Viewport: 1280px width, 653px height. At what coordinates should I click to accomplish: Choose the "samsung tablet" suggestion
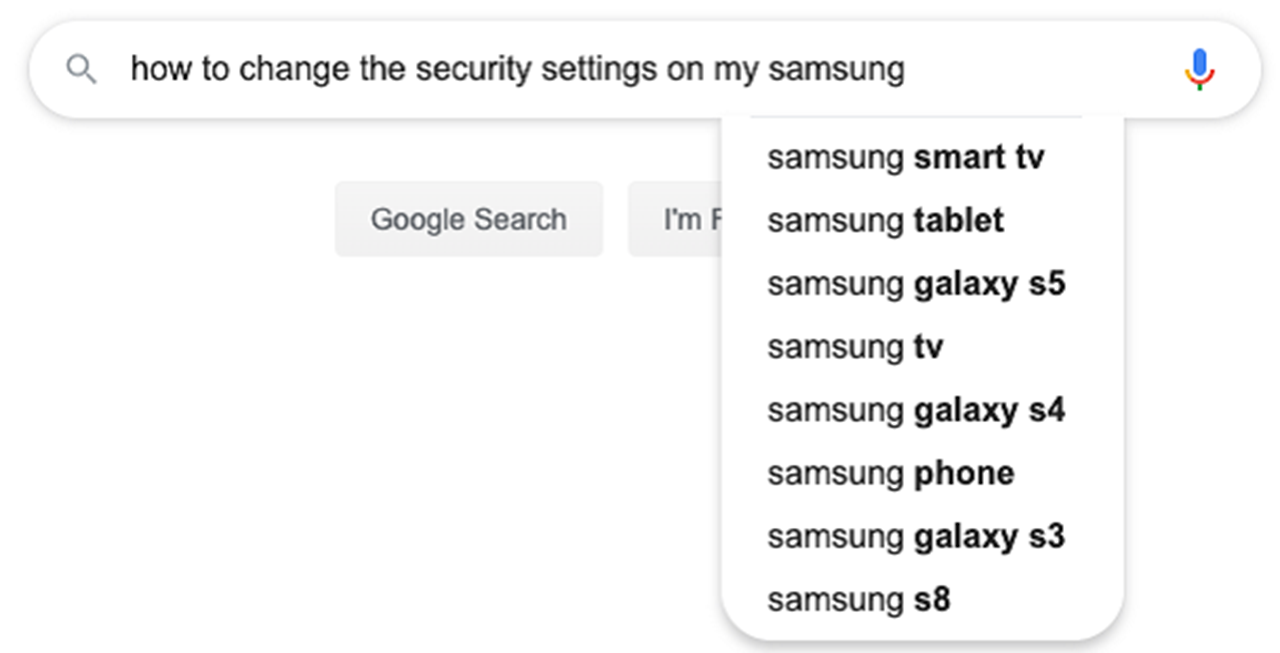point(885,221)
